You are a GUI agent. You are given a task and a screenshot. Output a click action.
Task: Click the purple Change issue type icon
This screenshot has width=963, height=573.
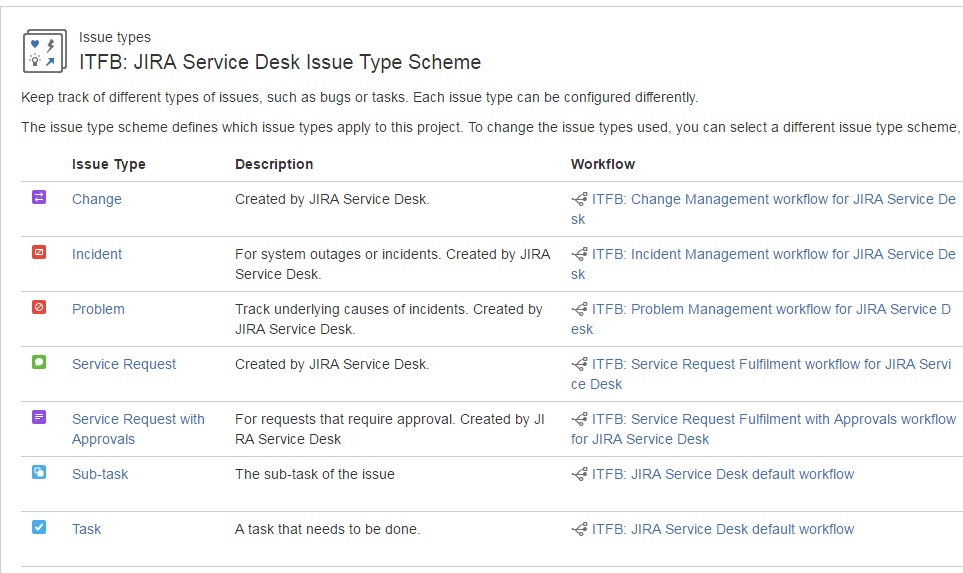click(x=39, y=197)
